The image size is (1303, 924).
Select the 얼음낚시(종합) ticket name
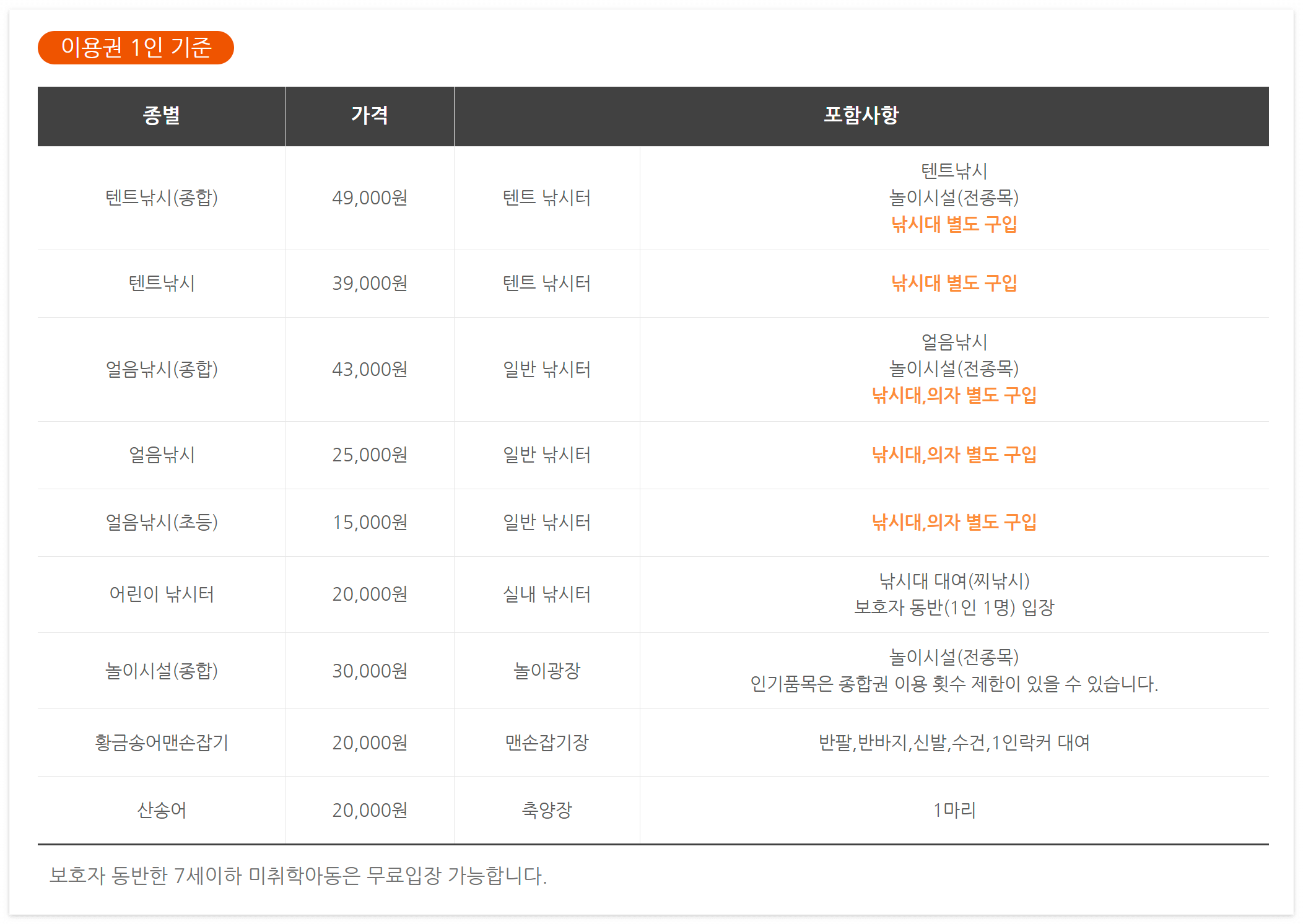click(x=161, y=369)
